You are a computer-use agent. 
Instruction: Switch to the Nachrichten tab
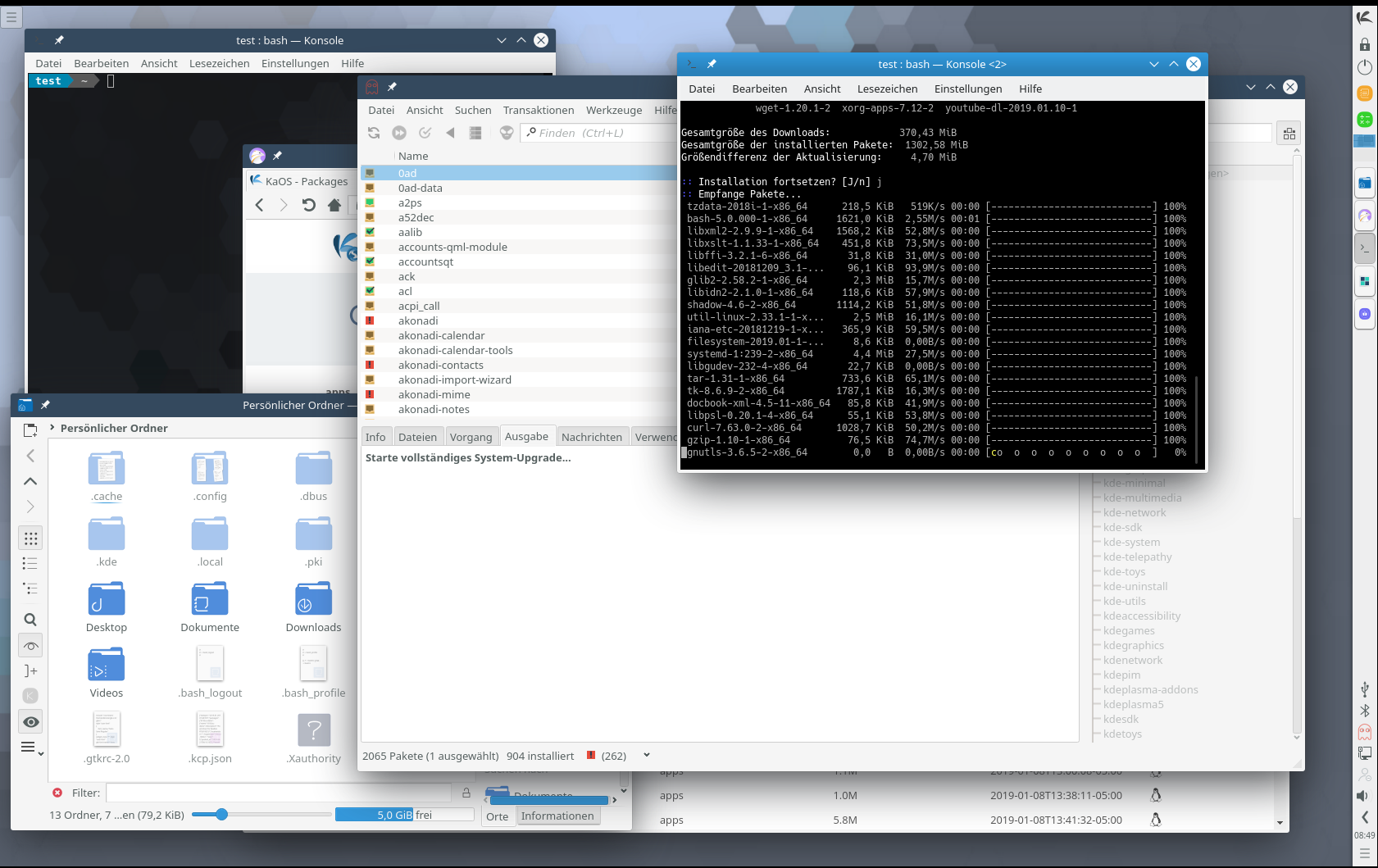click(x=591, y=437)
